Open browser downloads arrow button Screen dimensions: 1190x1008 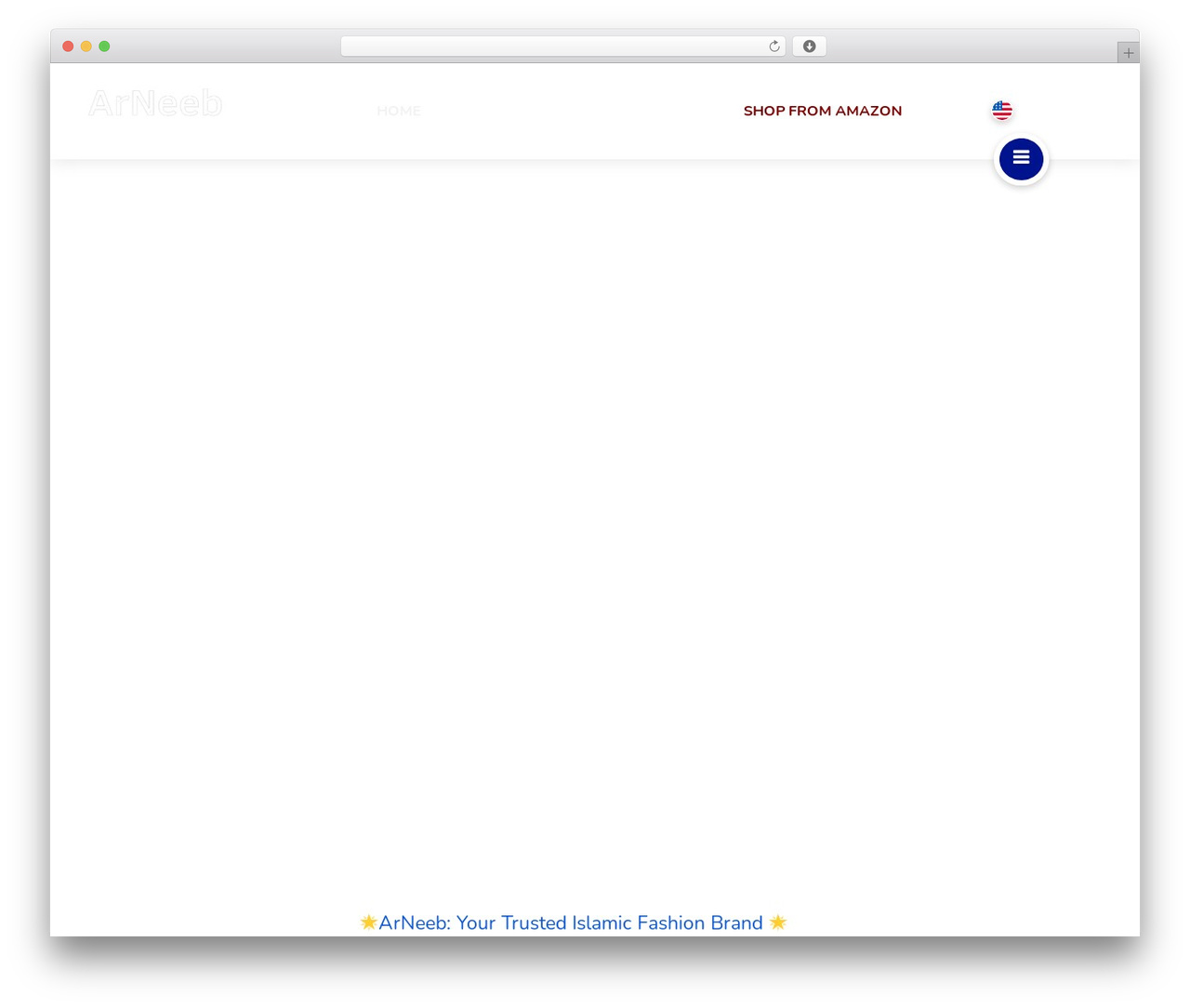coord(809,46)
